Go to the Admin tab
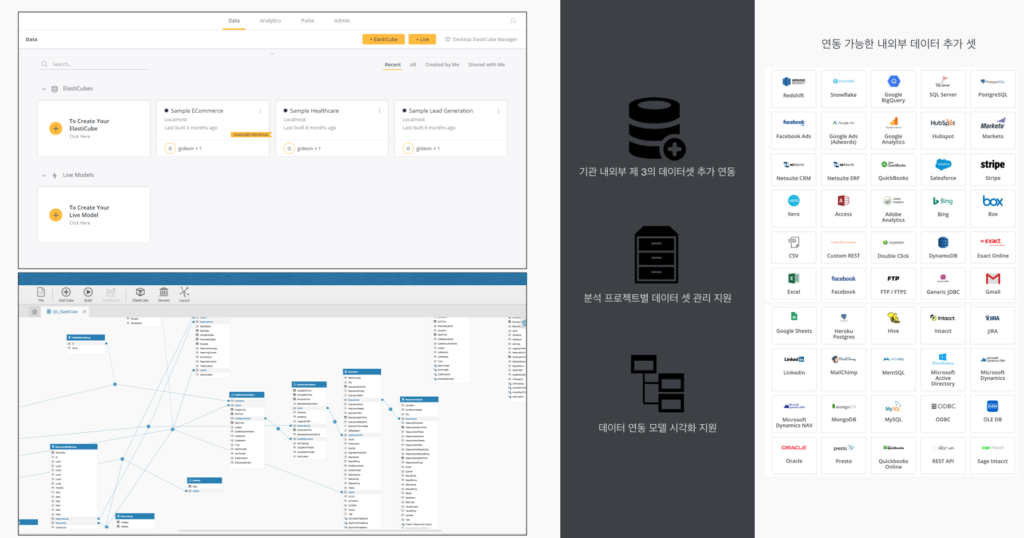This screenshot has height=538, width=1024. [x=342, y=21]
